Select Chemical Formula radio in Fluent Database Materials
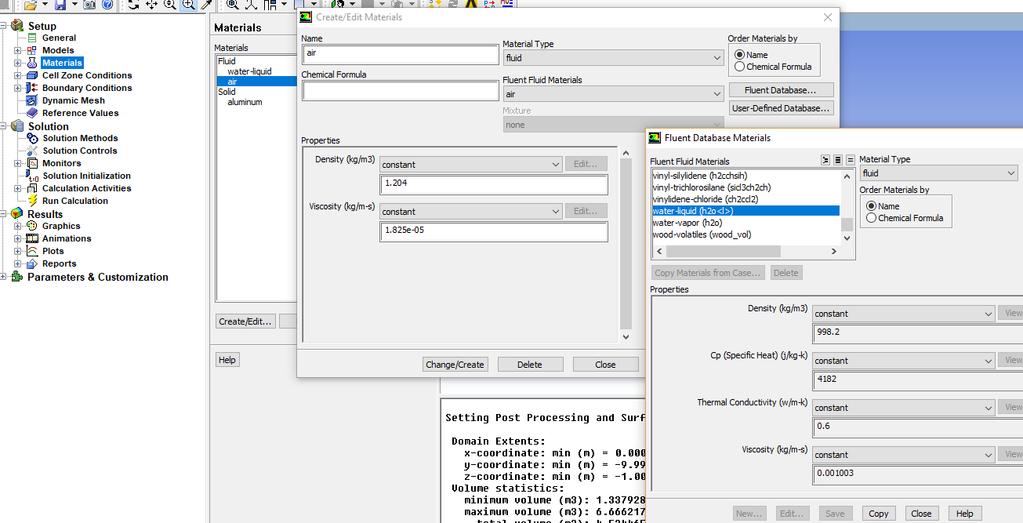The image size is (1023, 523). 871,218
